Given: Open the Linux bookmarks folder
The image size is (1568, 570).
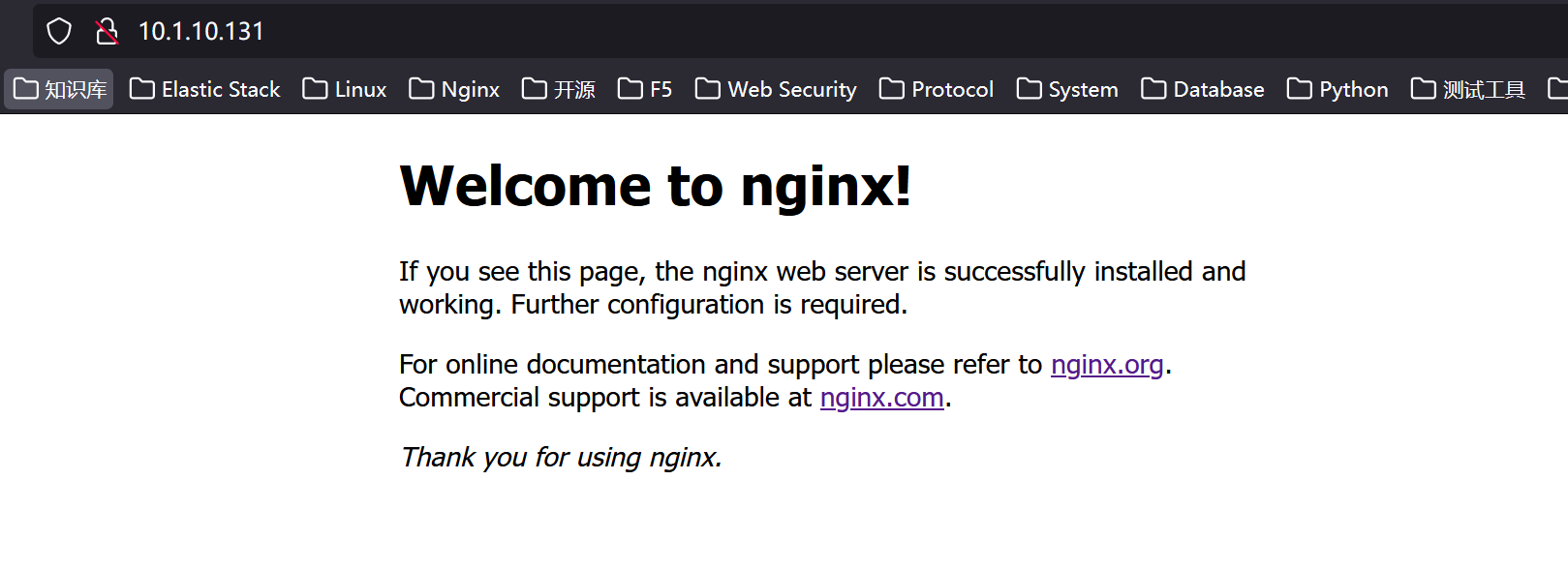Looking at the screenshot, I should tap(344, 89).
